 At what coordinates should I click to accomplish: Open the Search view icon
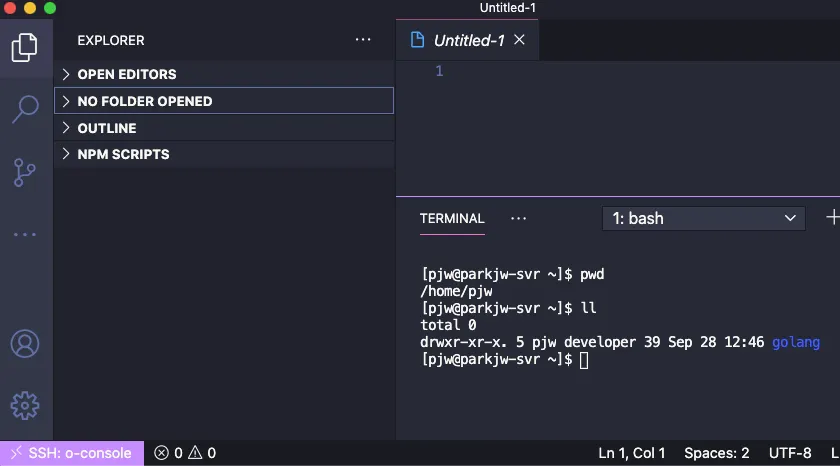pyautogui.click(x=25, y=109)
